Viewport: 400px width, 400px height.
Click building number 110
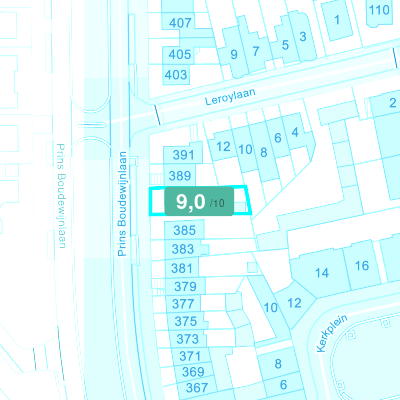click(379, 10)
